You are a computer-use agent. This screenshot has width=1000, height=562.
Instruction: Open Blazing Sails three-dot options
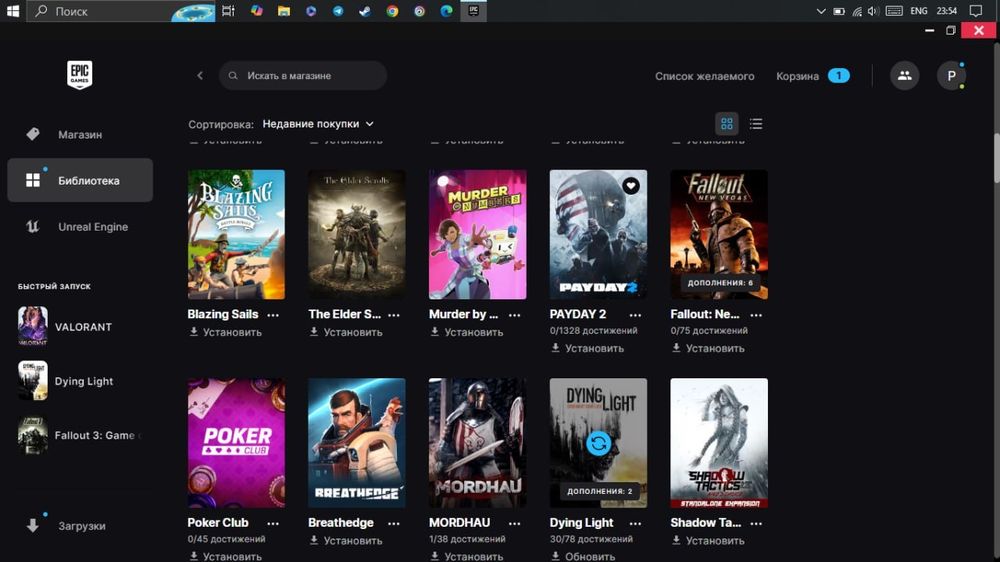273,314
